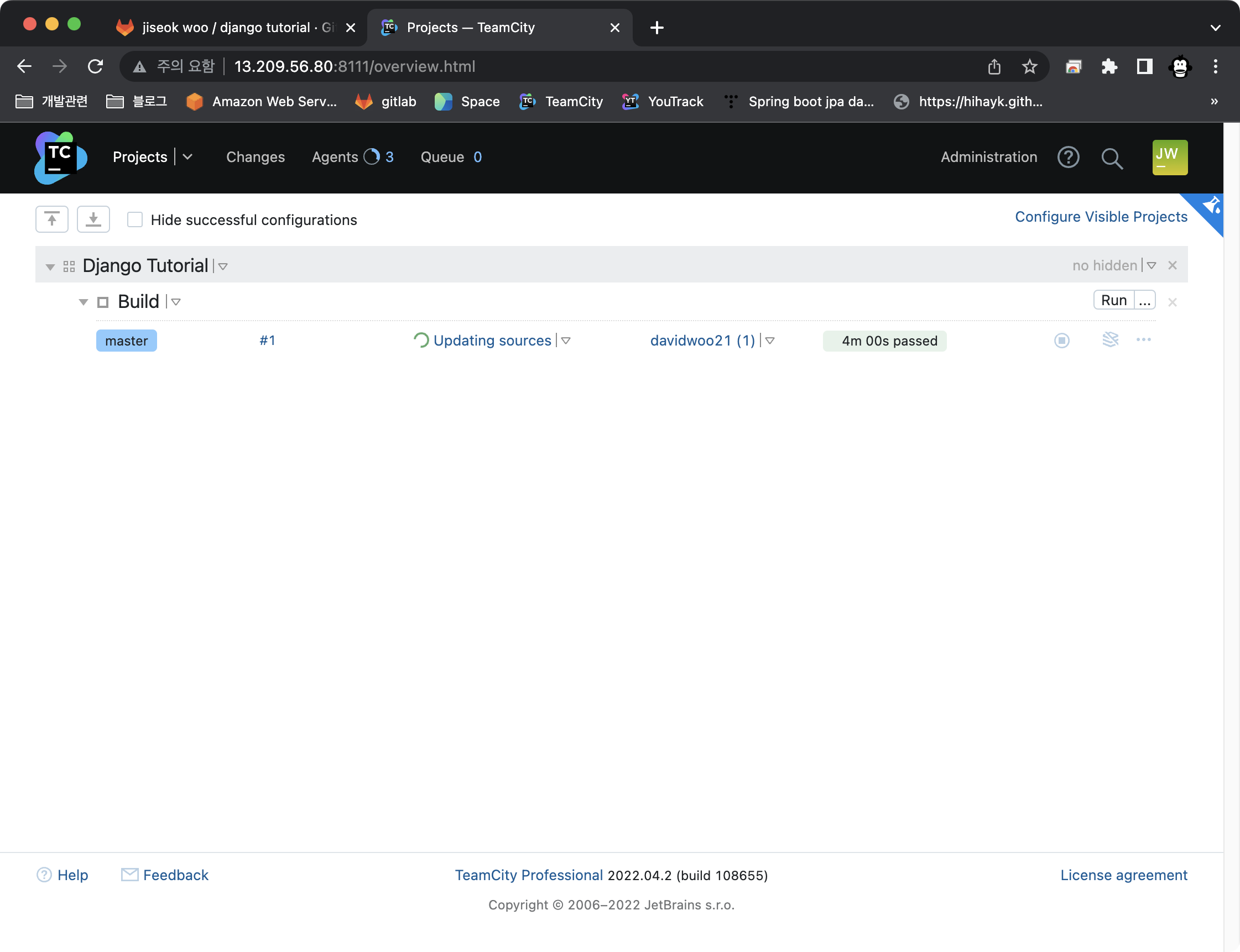Viewport: 1240px width, 952px height.
Task: Open Django Tutorial project page
Action: coord(145,265)
